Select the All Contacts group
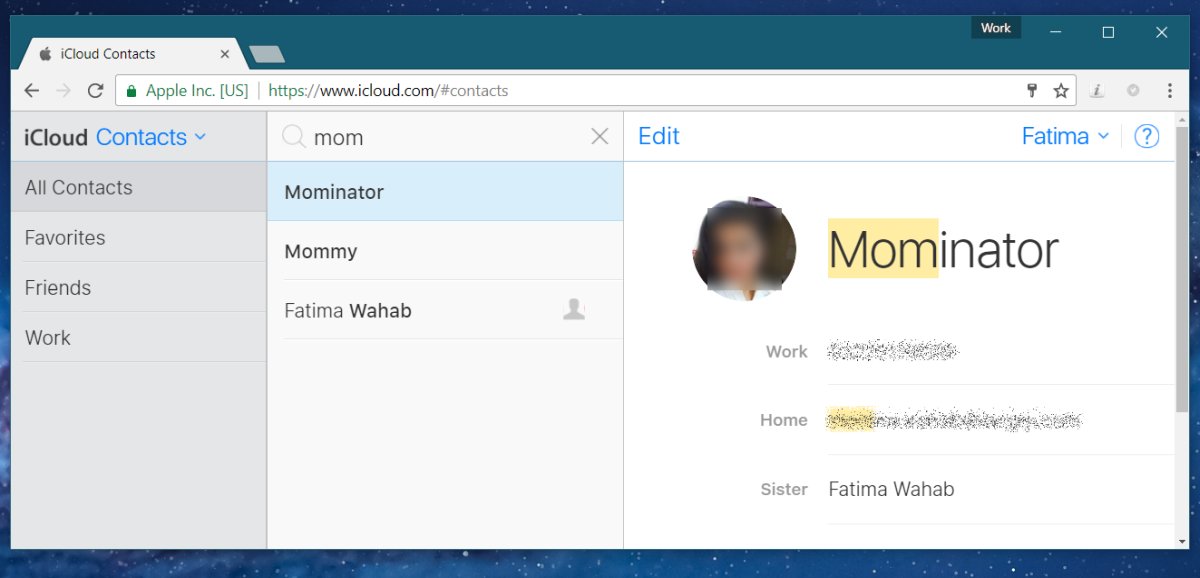The width and height of the screenshot is (1200, 578). pyautogui.click(x=139, y=187)
